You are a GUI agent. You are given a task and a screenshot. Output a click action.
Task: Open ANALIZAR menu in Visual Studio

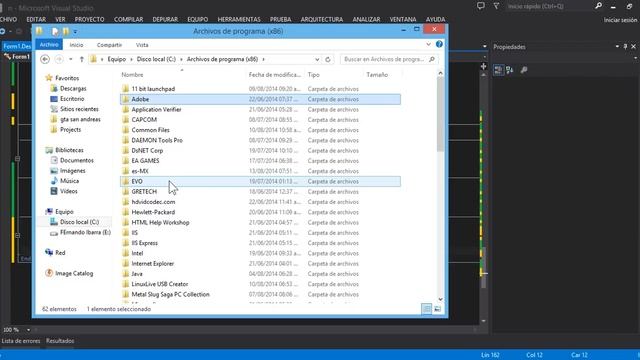(366, 19)
